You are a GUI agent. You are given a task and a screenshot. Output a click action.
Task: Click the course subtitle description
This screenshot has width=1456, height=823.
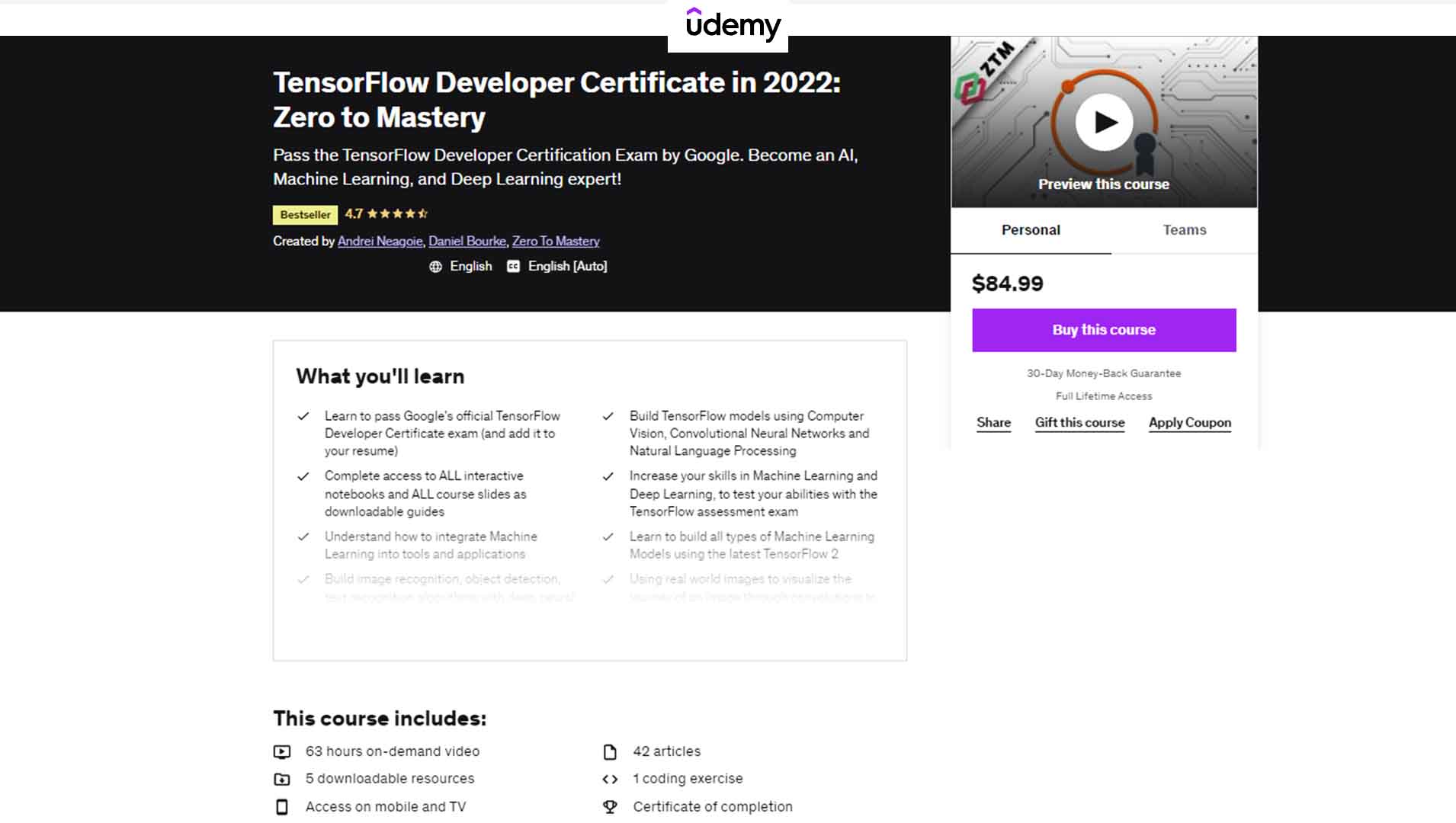(566, 167)
